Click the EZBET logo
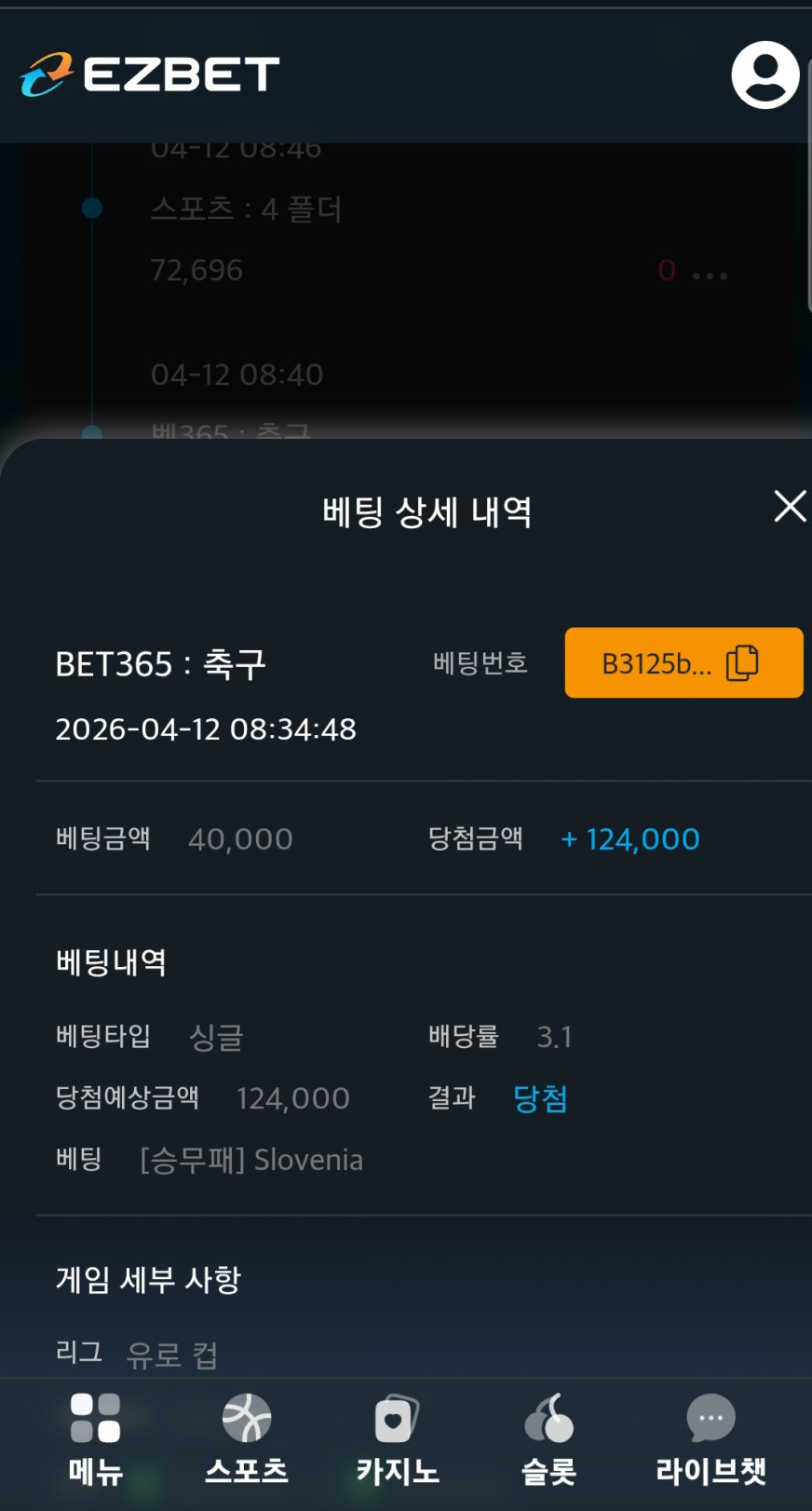 point(150,75)
